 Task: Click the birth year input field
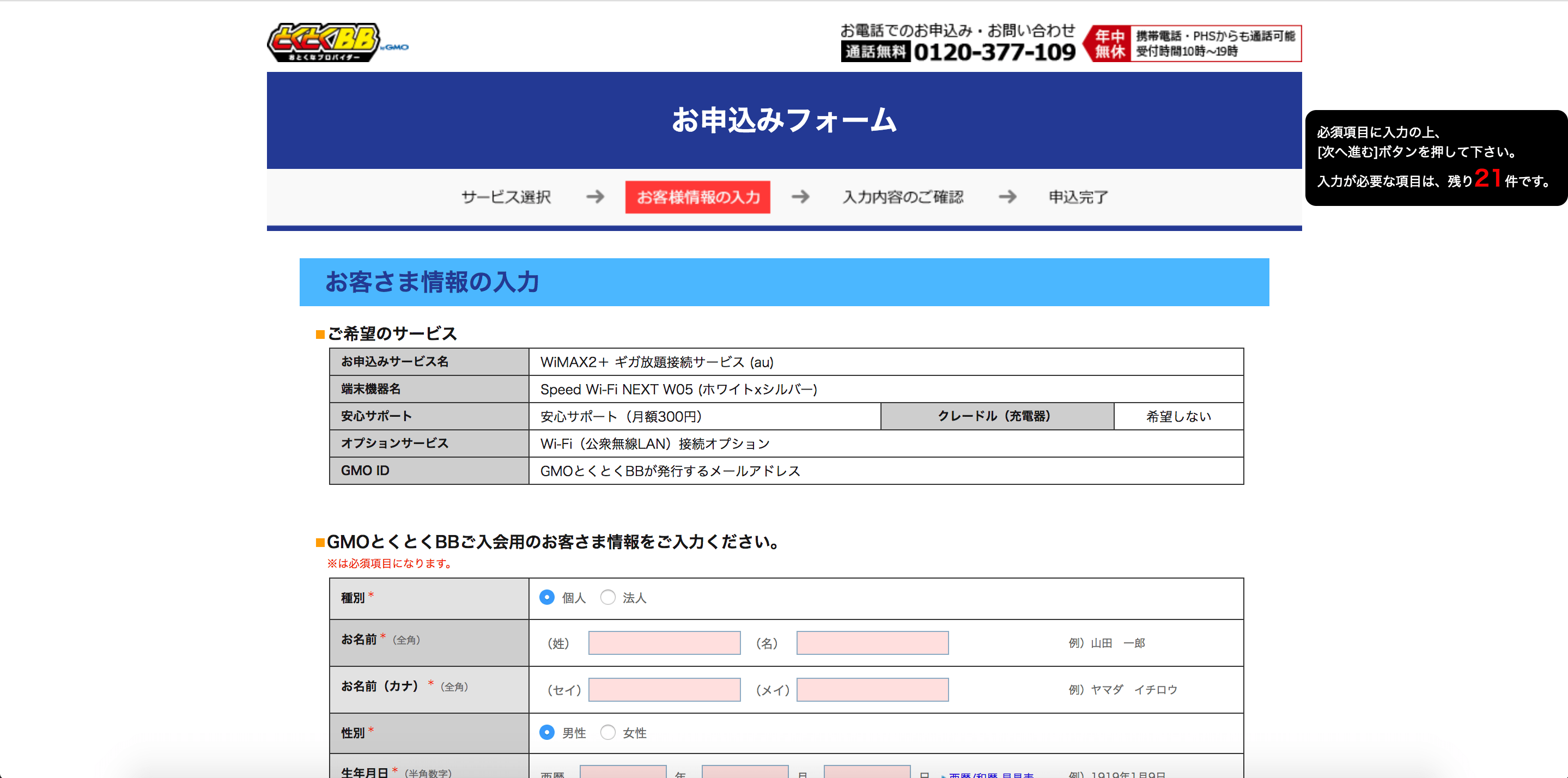tap(623, 771)
